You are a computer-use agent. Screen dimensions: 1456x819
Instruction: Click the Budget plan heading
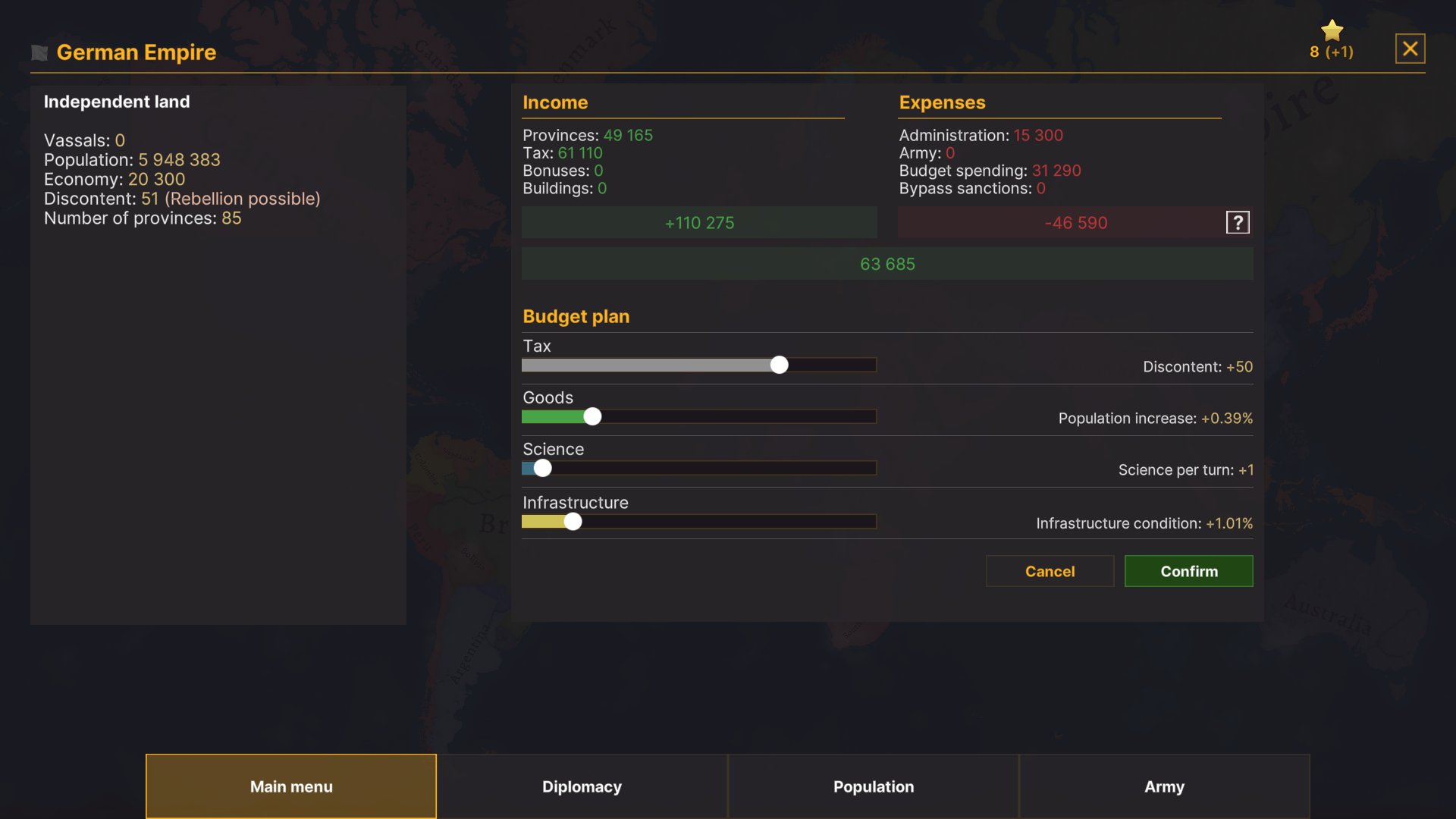click(576, 316)
